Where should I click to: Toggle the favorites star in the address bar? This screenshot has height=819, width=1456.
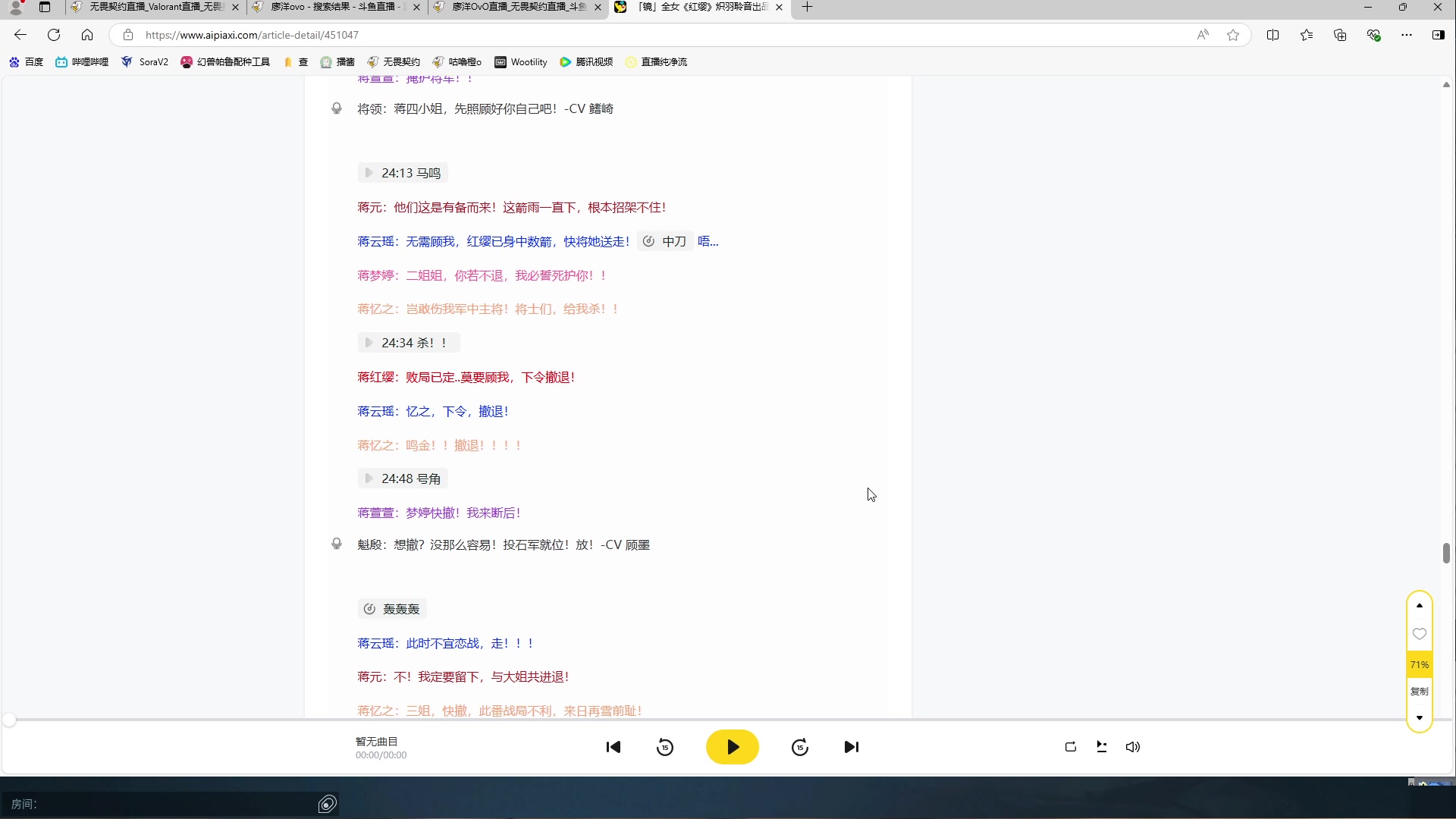click(1233, 35)
